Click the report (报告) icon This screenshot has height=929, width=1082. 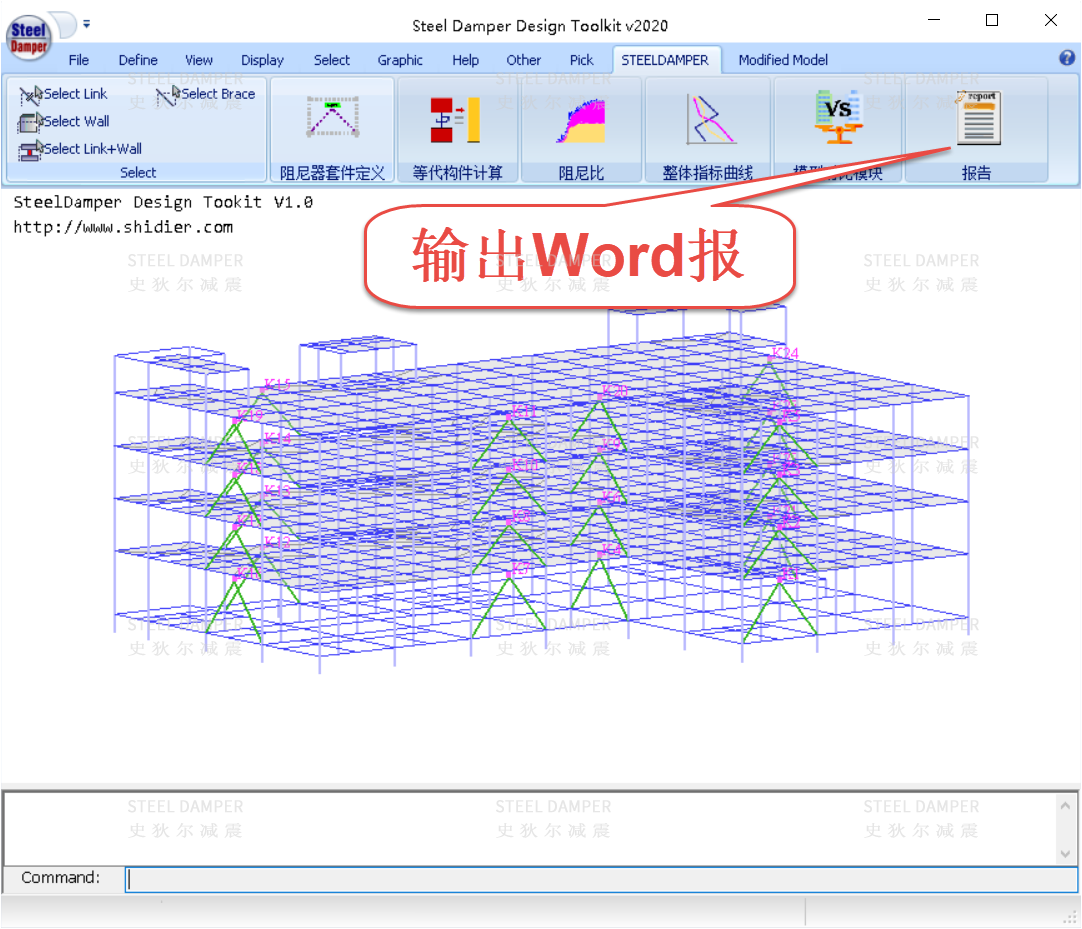click(978, 117)
